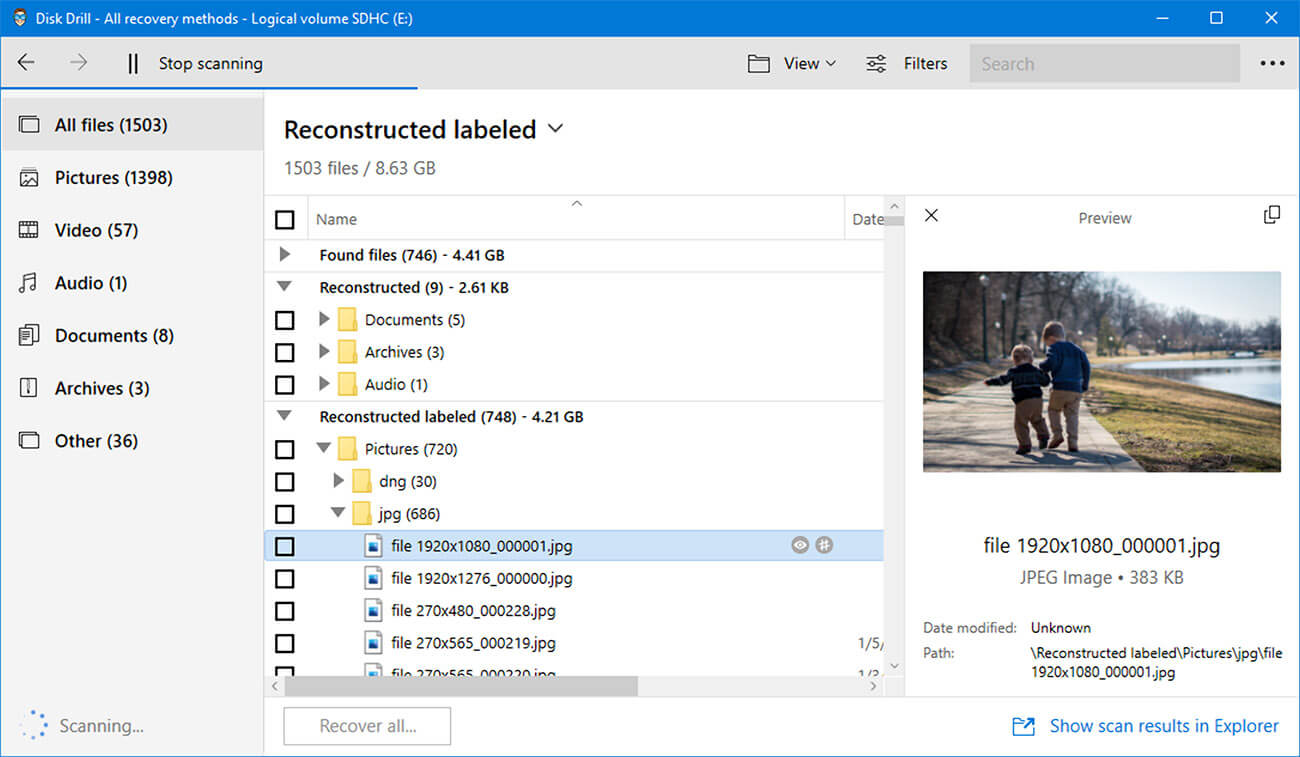Viewport: 1300px width, 757px height.
Task: Click the recovery chances icon beside the eye
Action: [x=824, y=545]
